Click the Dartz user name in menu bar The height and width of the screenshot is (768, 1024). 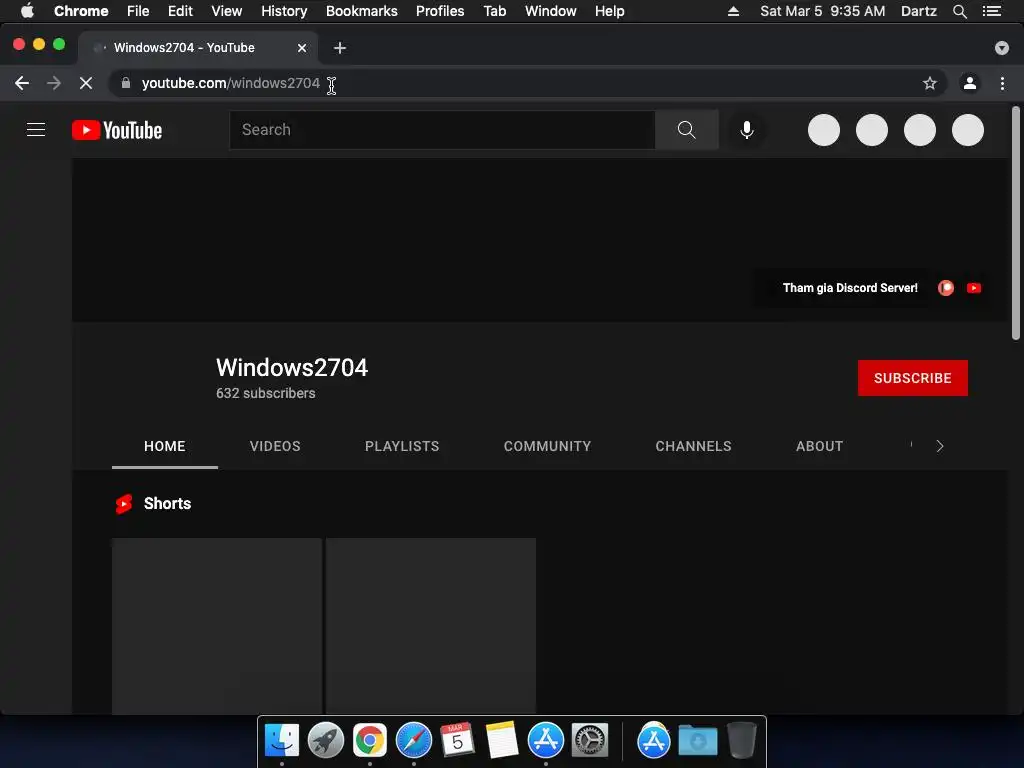(x=919, y=11)
